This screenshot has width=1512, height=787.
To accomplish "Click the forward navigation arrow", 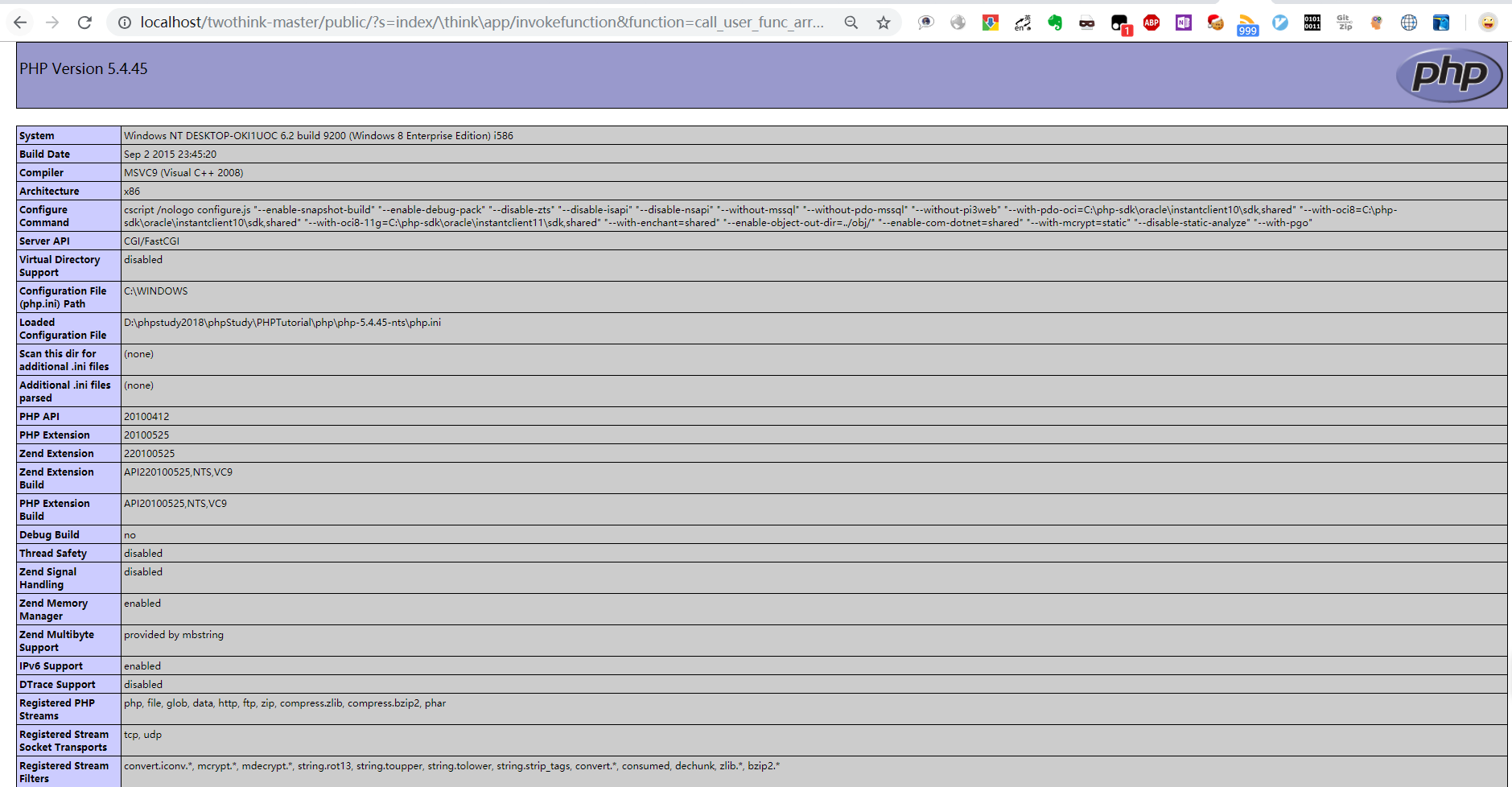I will pyautogui.click(x=51, y=22).
